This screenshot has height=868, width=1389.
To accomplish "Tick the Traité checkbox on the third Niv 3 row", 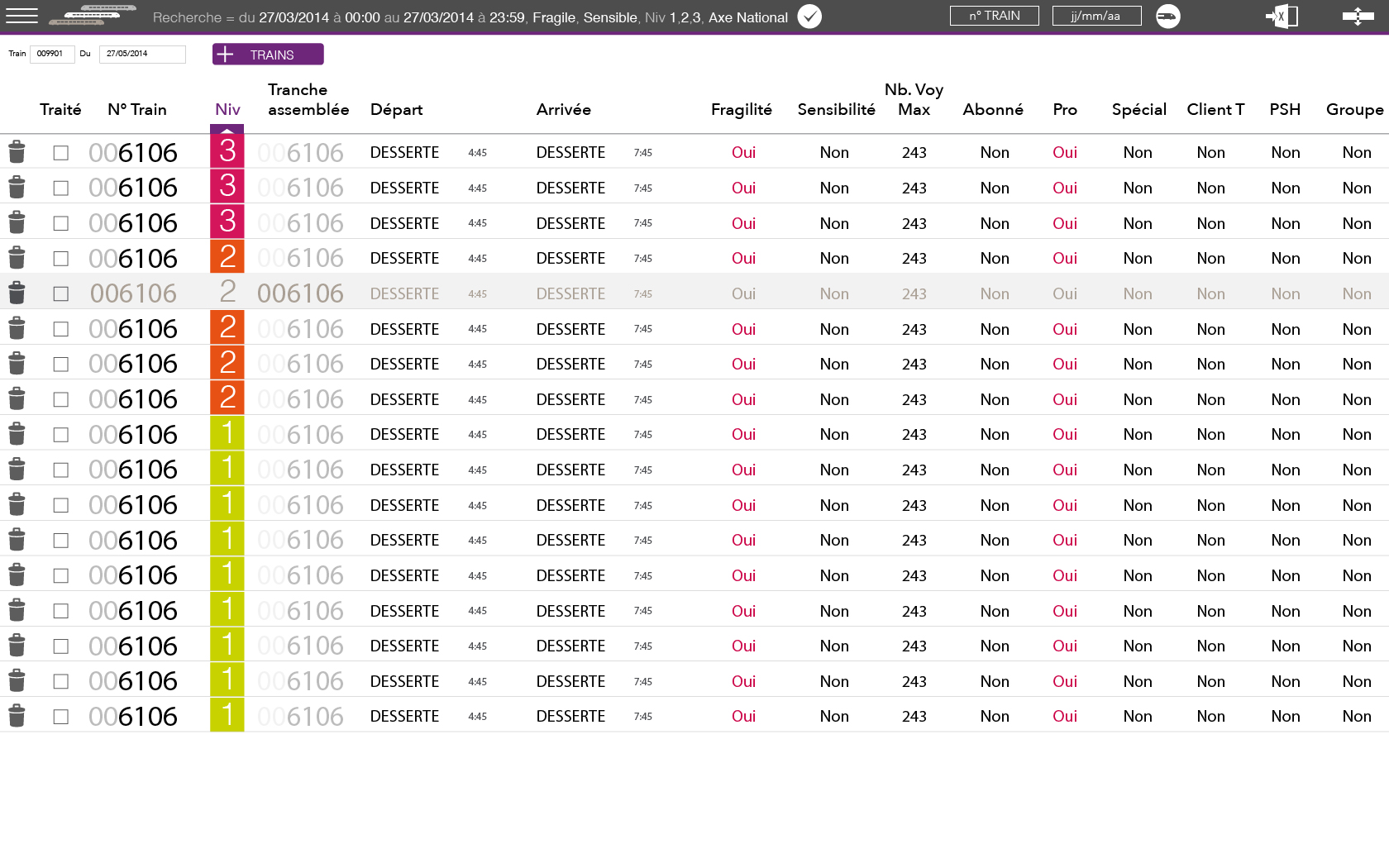I will [60, 223].
